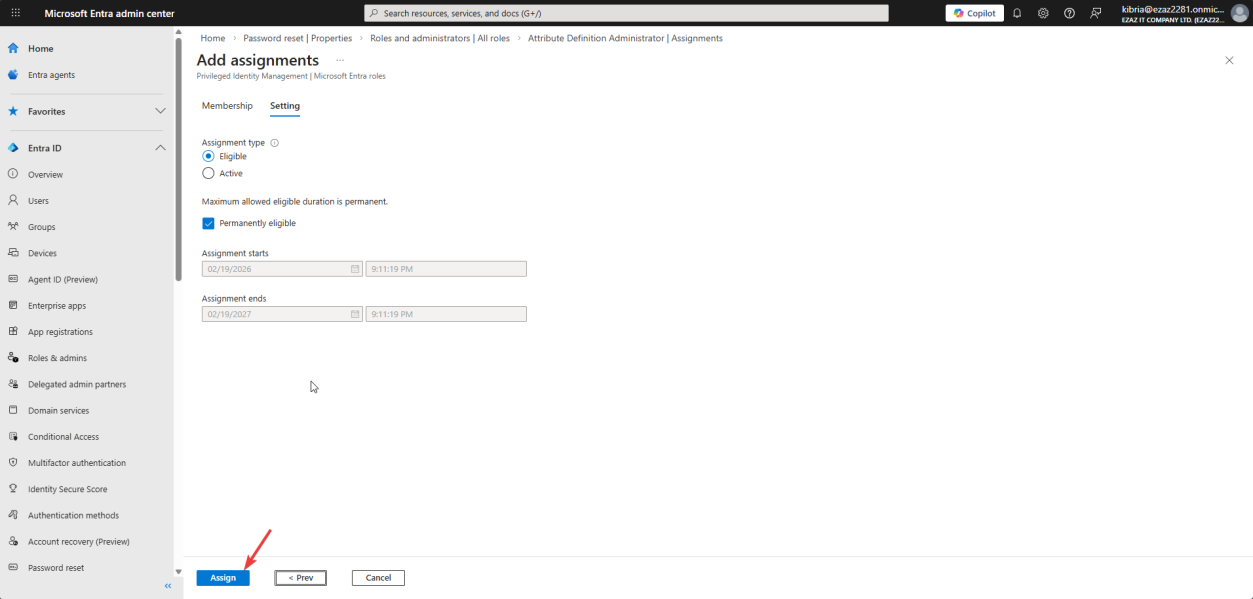Click the Multifactor authentication shield icon
The image size is (1253, 599).
13,463
